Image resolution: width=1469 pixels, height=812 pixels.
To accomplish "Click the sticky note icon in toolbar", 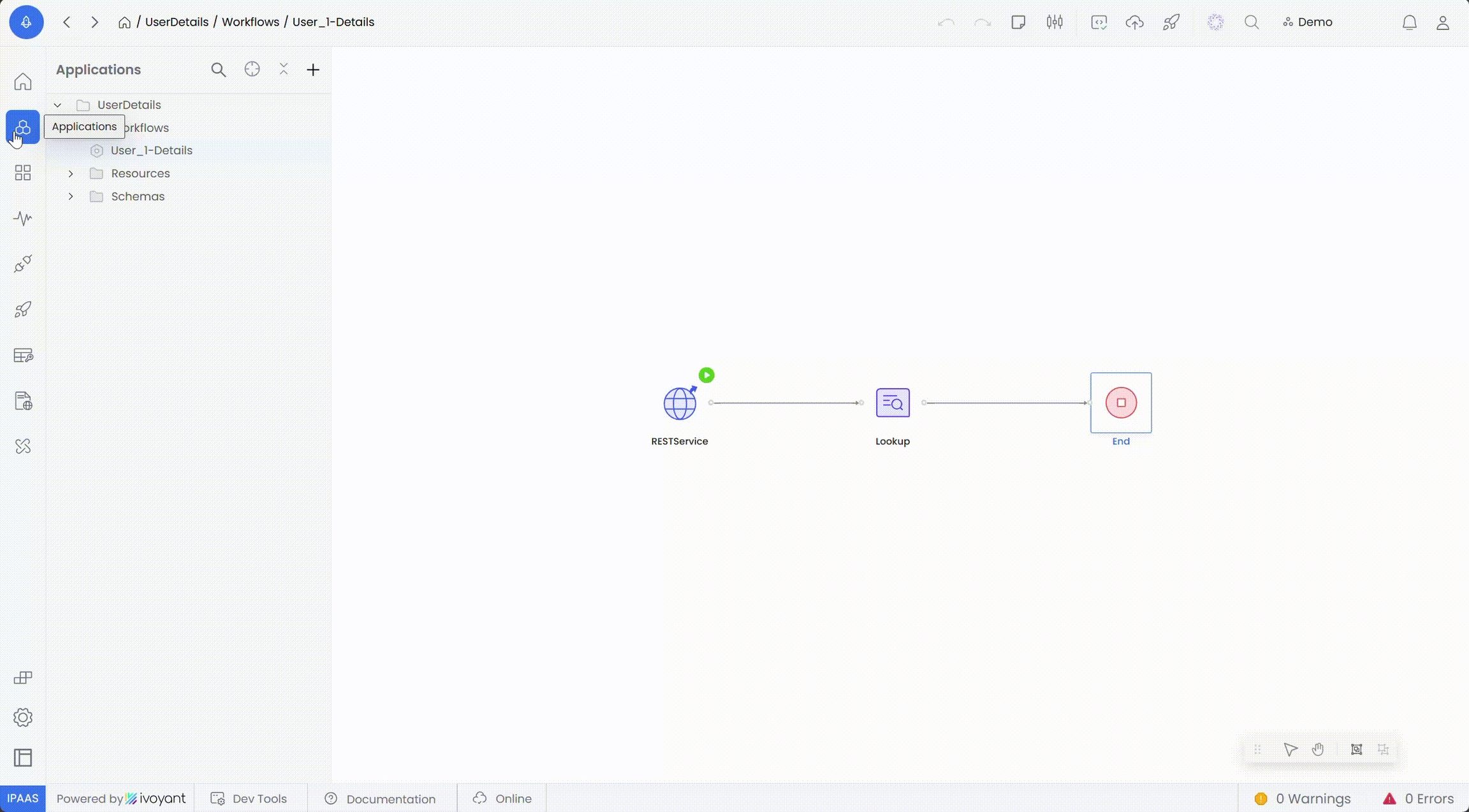I will click(x=1018, y=22).
